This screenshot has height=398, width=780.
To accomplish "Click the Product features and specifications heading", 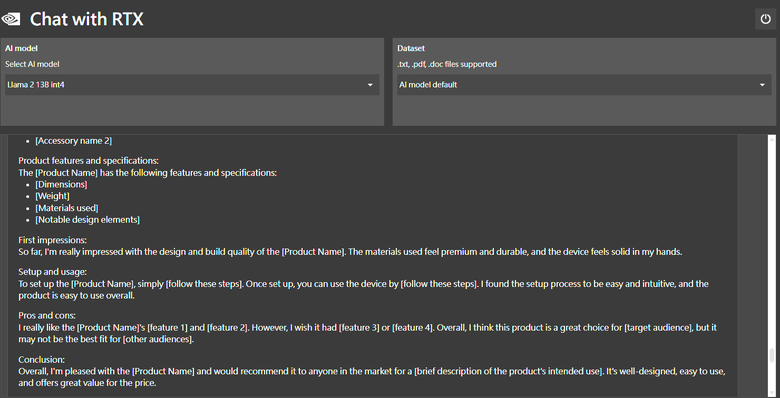I will pos(89,161).
